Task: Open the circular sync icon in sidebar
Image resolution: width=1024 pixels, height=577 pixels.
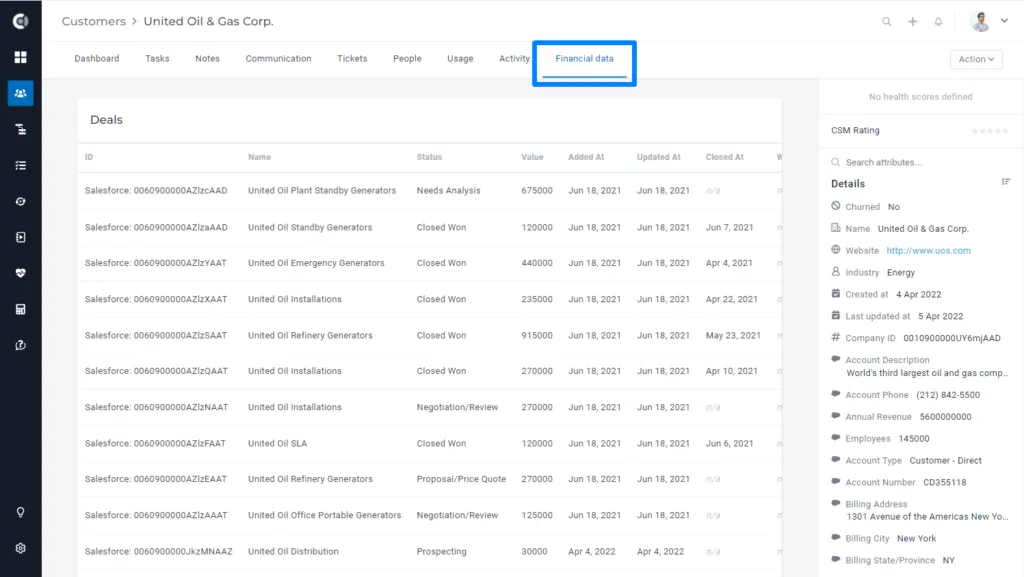Action: point(20,202)
